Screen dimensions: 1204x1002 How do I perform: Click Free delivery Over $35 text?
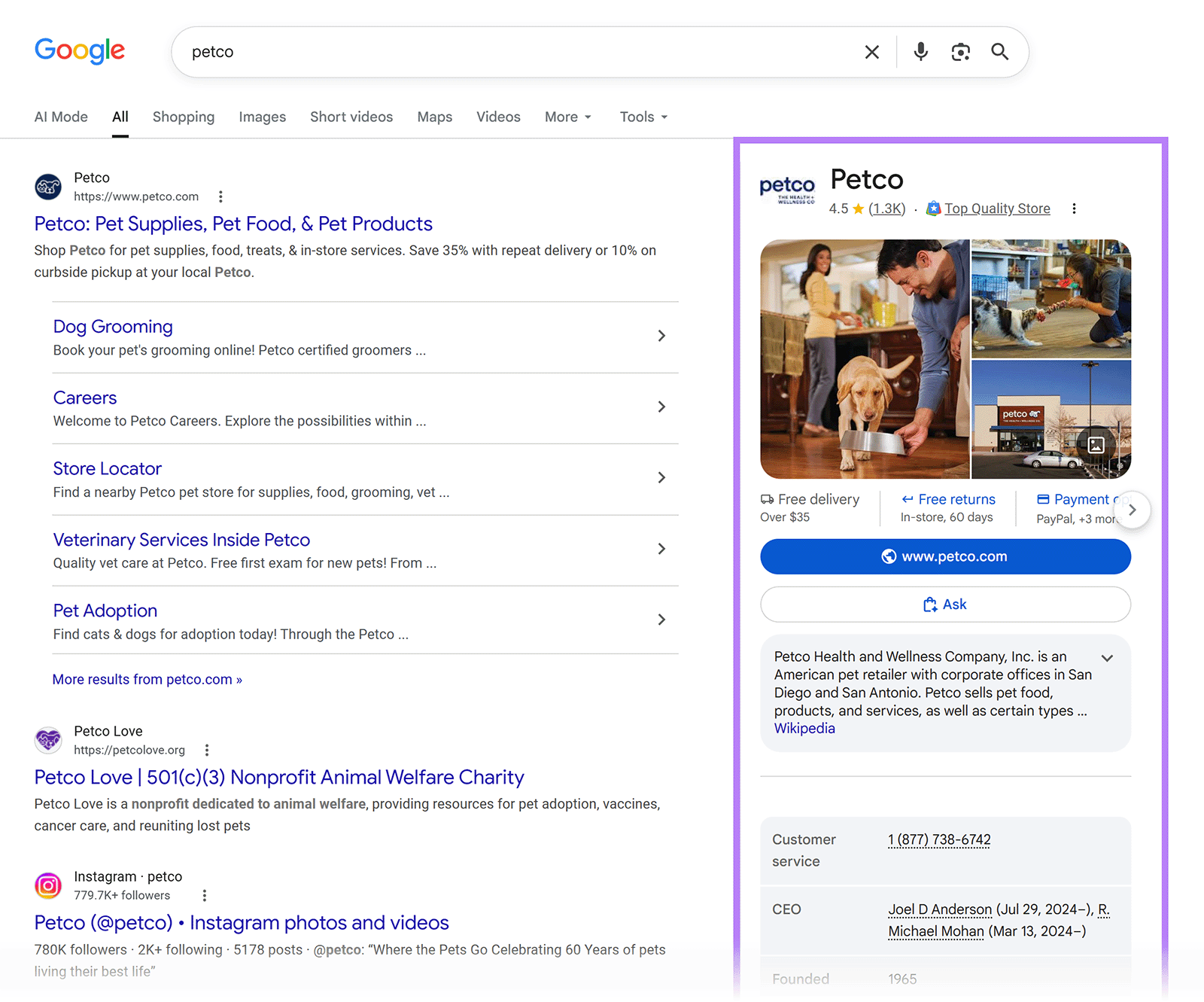[x=810, y=508]
